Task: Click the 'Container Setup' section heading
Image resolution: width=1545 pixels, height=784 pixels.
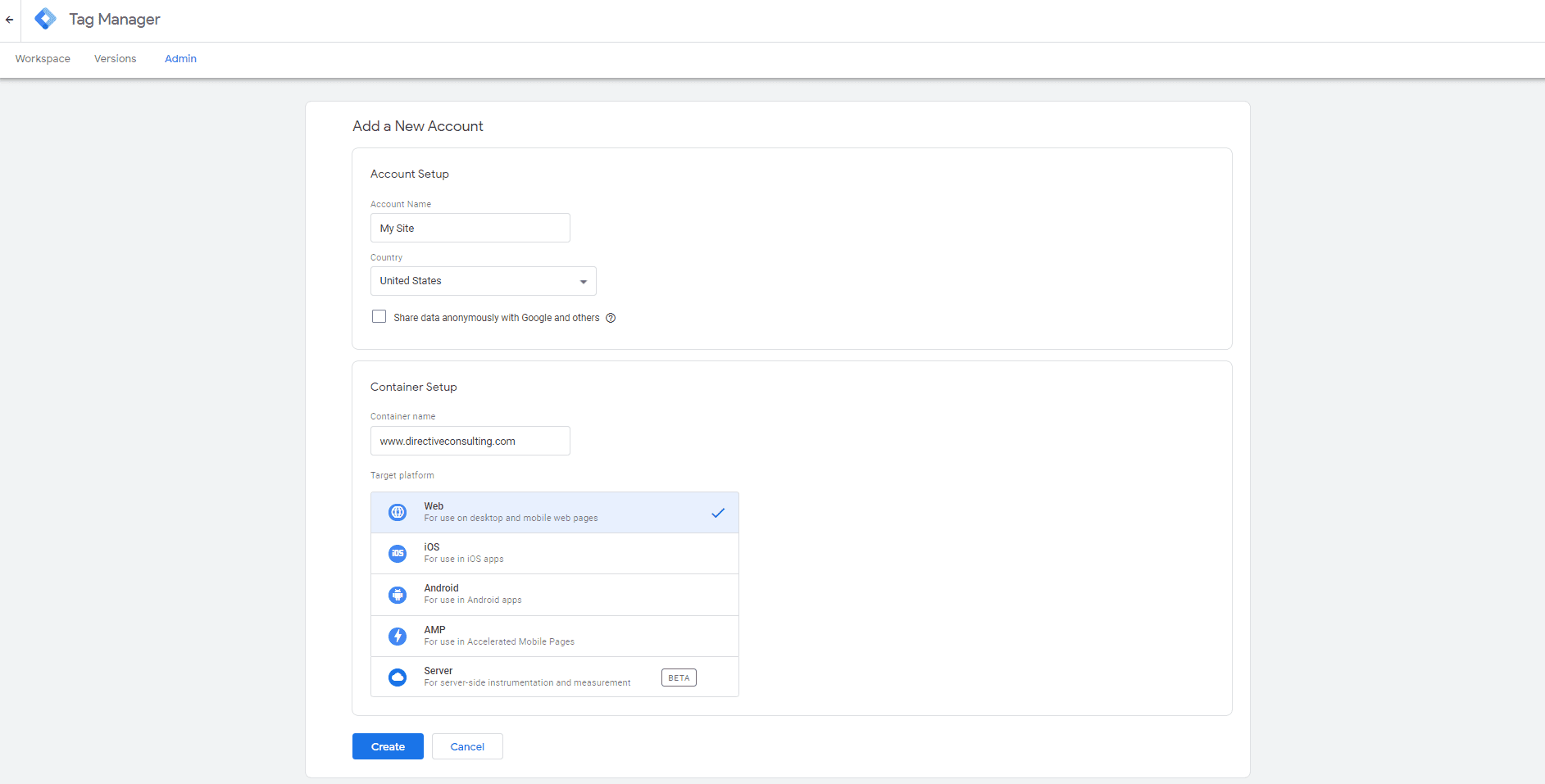Action: [414, 387]
